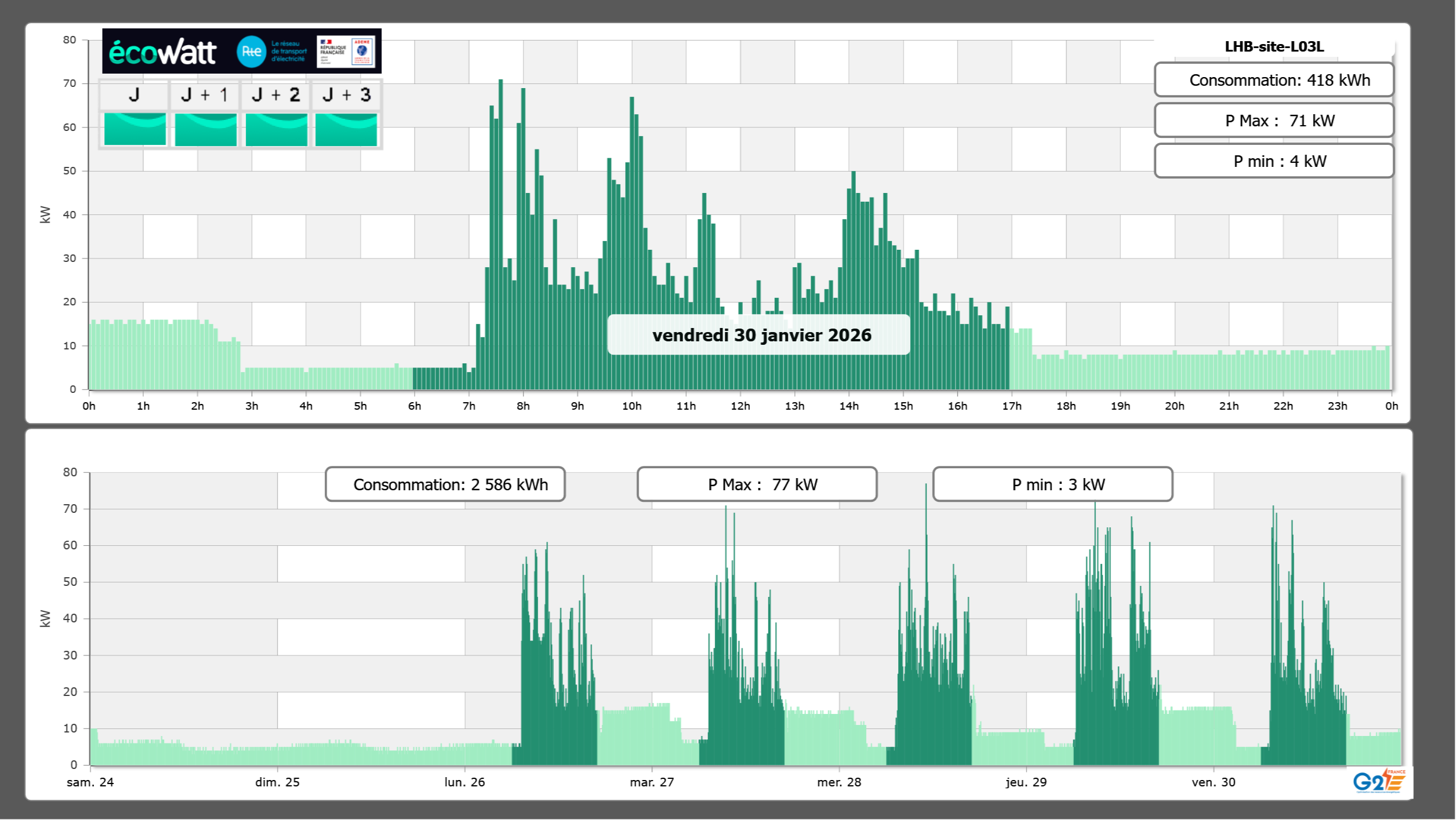The width and height of the screenshot is (1456, 820).
Task: Click the LHB-site-L03L site title
Action: click(x=1274, y=46)
